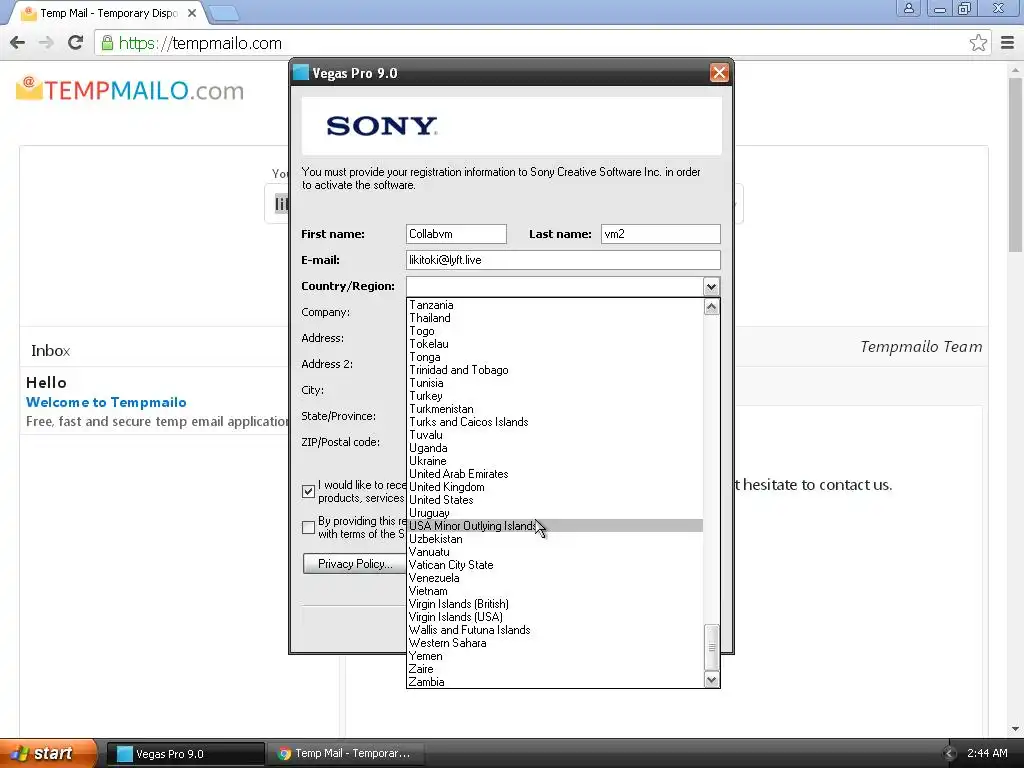
Task: Select United Arab Emirates
Action: (554, 474)
